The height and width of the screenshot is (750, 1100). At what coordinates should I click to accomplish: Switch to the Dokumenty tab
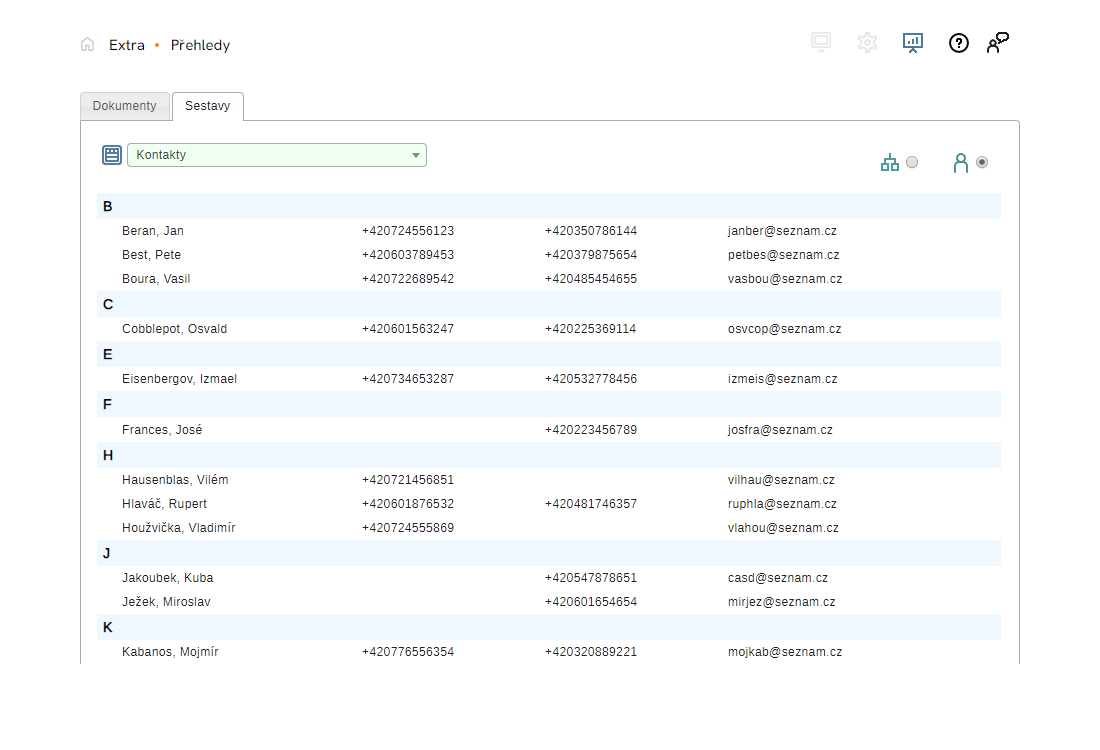pos(125,106)
